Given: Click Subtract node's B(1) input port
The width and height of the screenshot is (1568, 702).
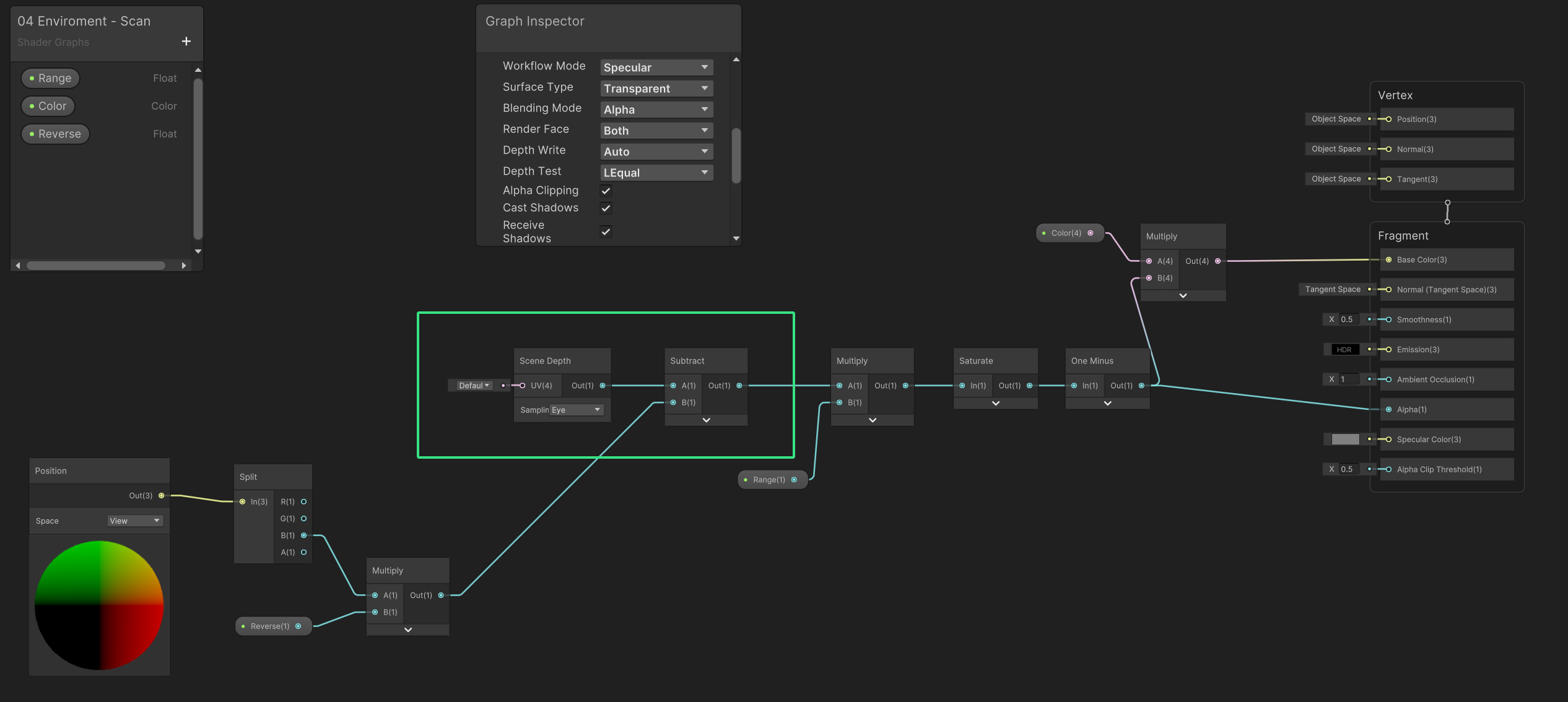Looking at the screenshot, I should (x=673, y=402).
